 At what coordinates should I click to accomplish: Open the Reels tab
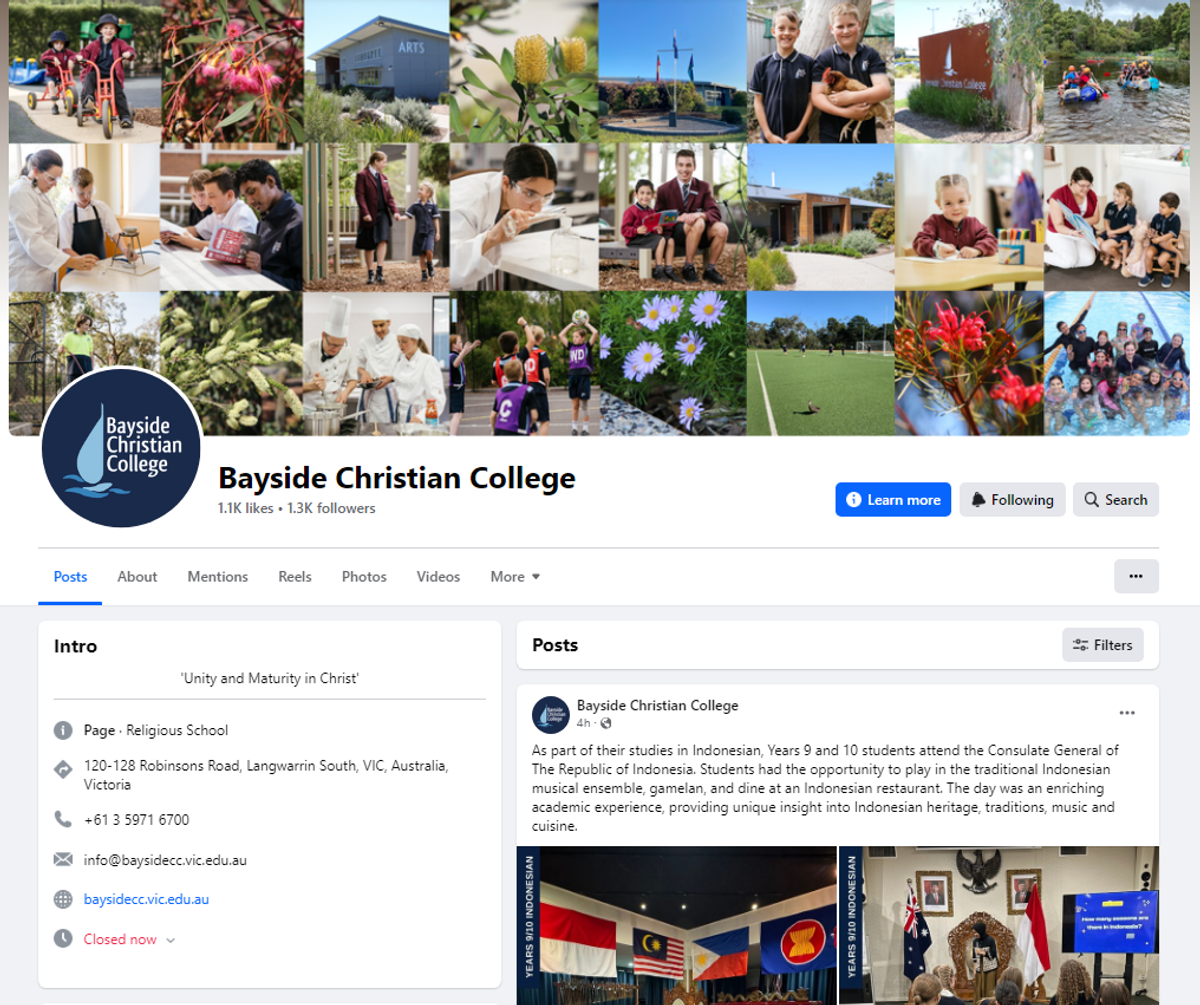coord(295,576)
